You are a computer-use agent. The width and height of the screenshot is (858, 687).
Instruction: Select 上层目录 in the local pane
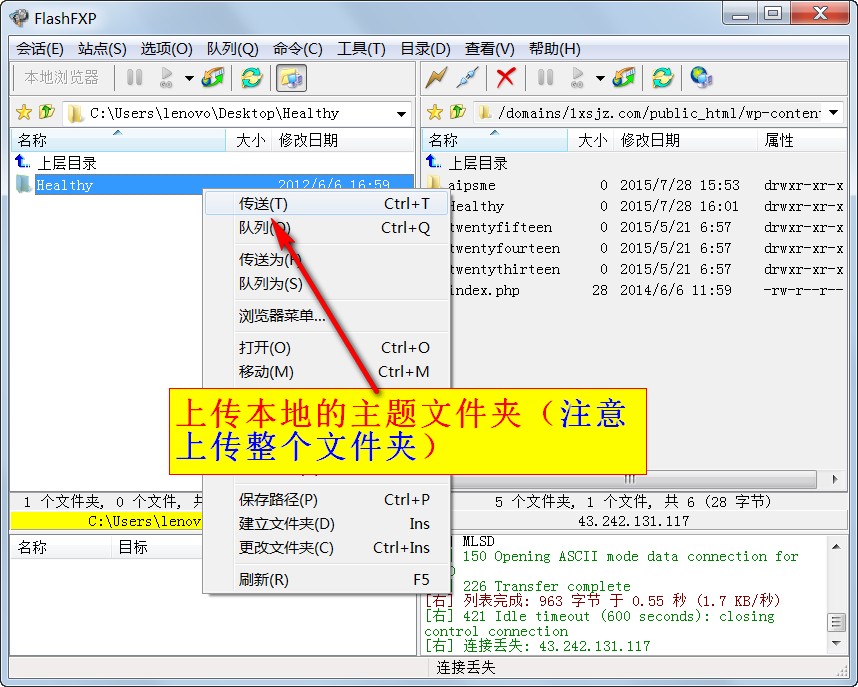(x=212, y=163)
